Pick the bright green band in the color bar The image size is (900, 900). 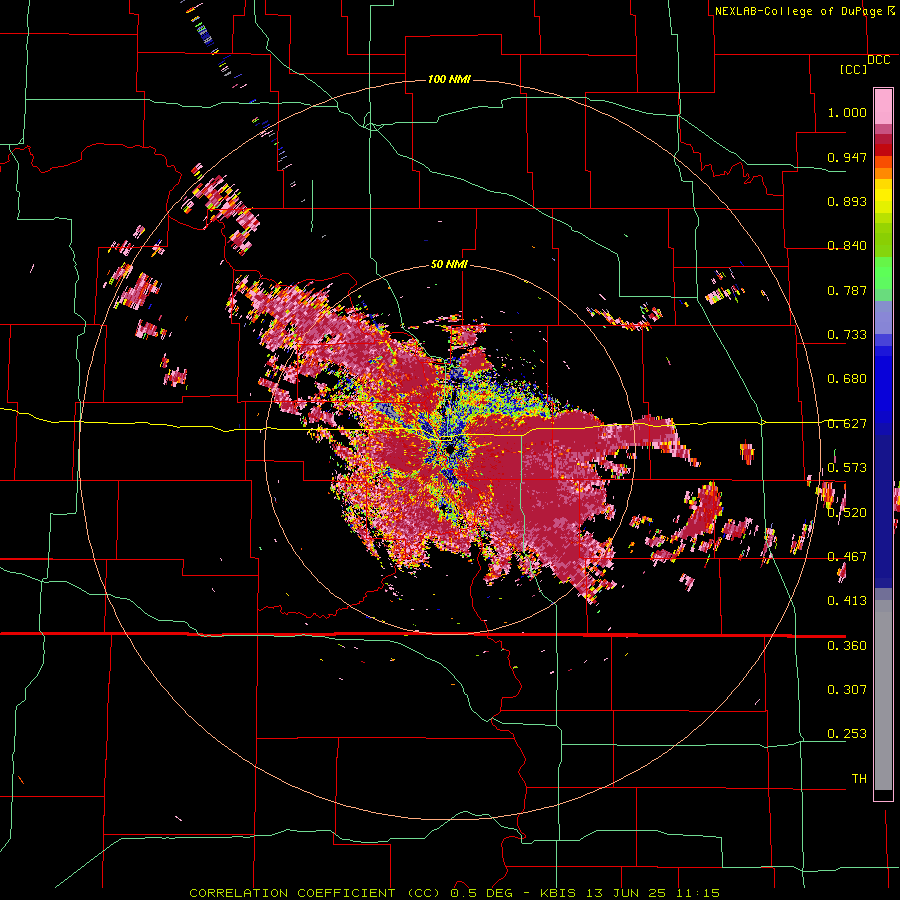point(883,272)
